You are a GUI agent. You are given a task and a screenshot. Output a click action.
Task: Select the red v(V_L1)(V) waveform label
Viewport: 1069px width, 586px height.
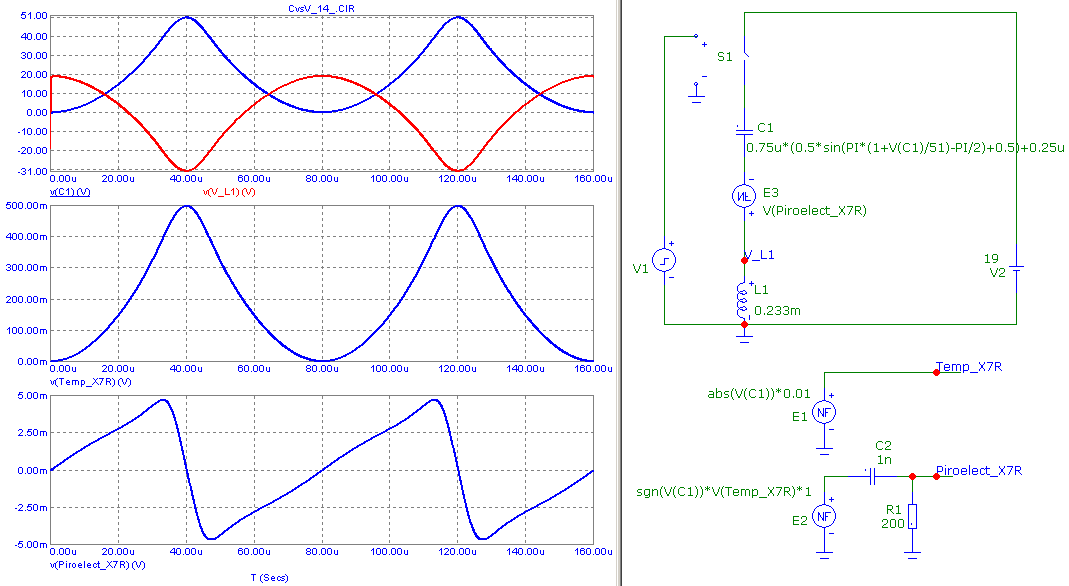click(229, 190)
